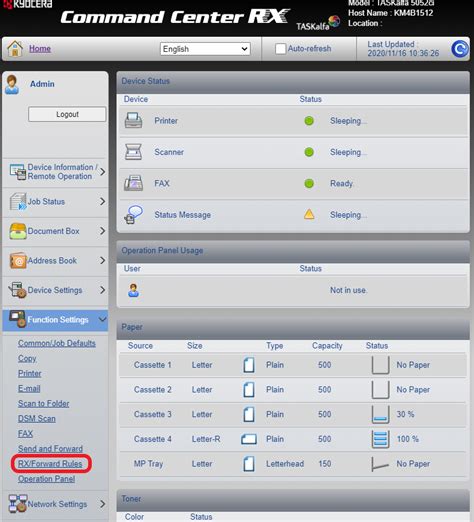Click the blue refresh icon
474x522 pixels.
(x=460, y=49)
